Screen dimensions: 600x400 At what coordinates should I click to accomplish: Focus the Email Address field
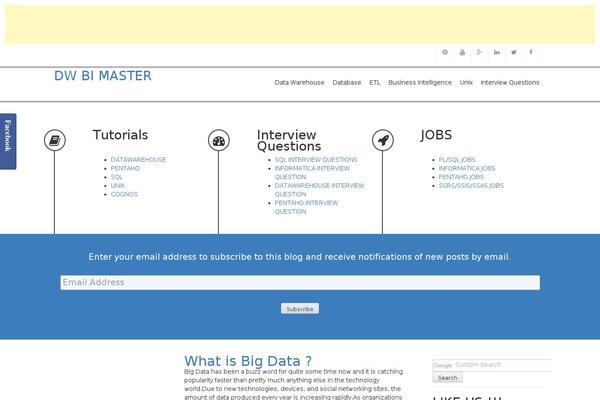[x=300, y=282]
